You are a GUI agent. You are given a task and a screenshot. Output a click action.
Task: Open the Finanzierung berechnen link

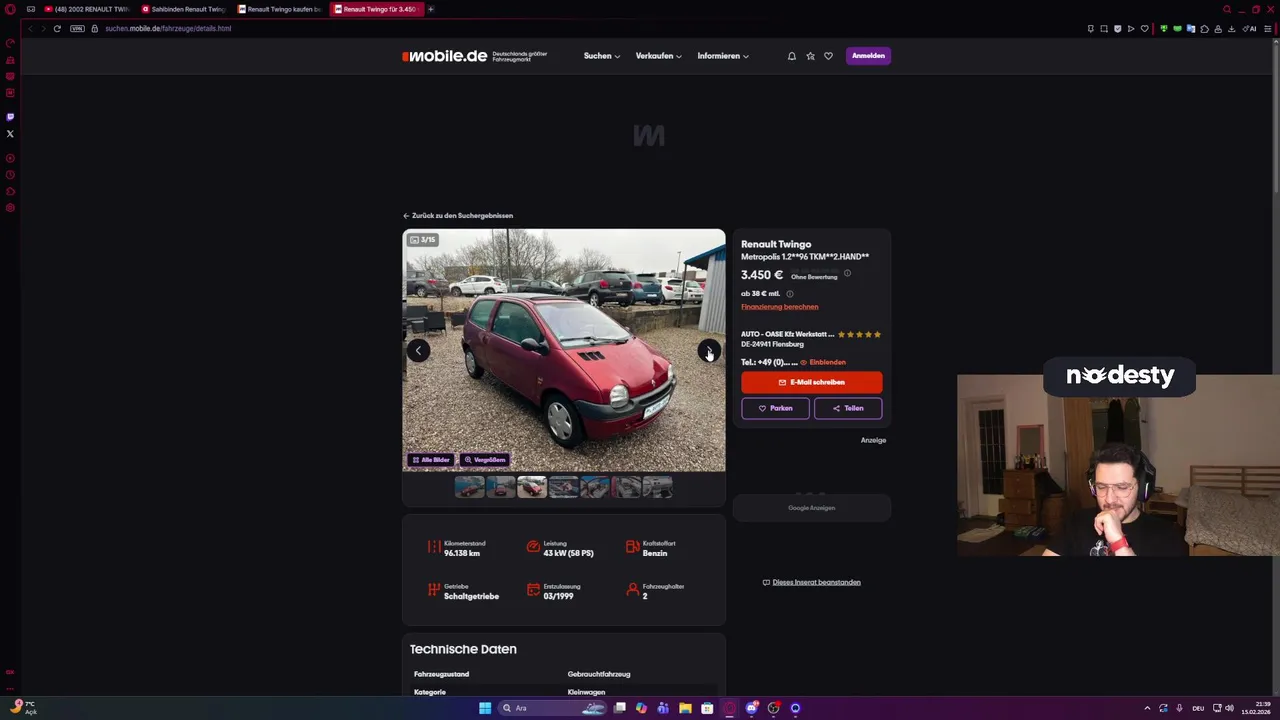click(779, 307)
